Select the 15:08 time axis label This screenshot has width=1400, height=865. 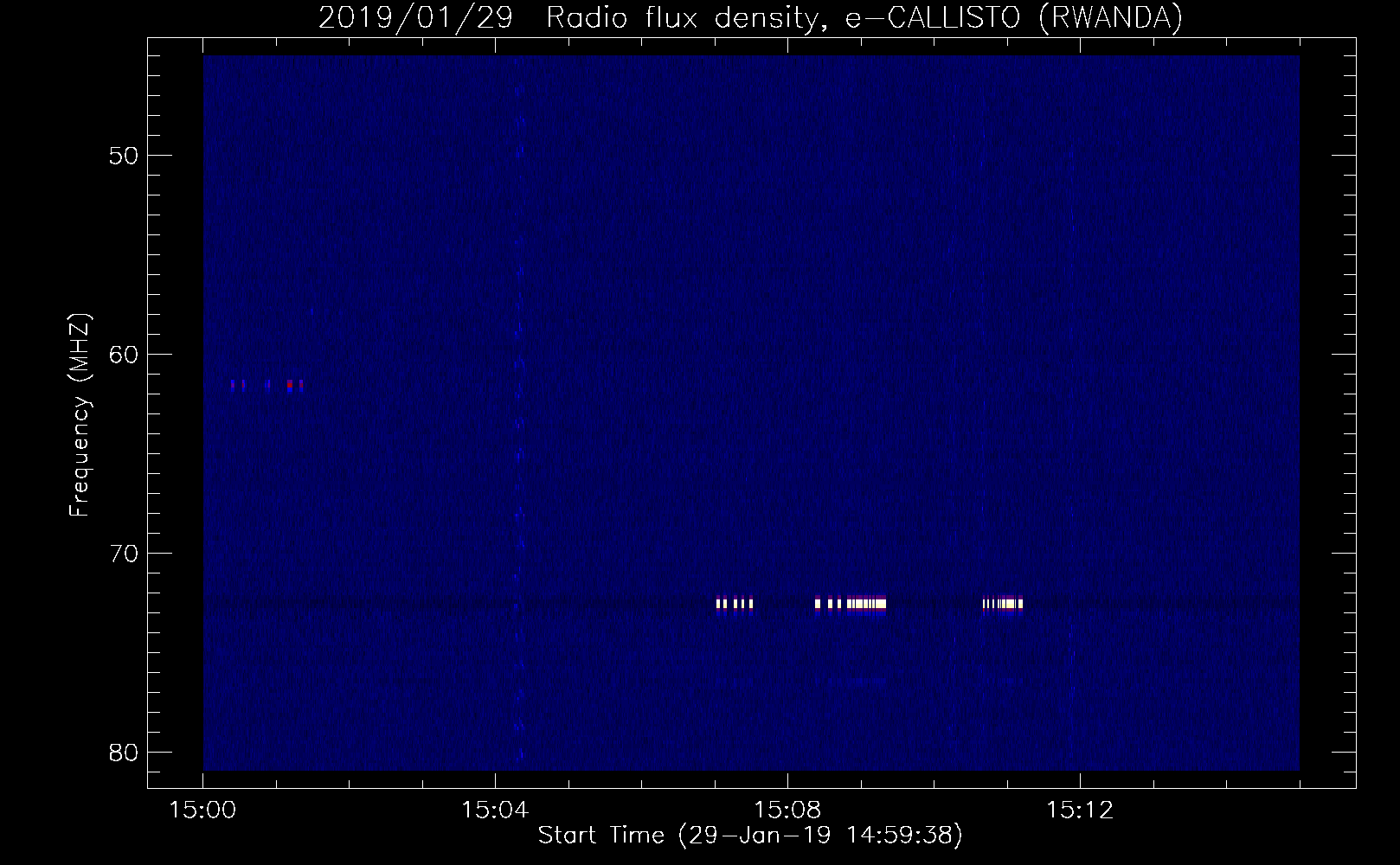click(x=787, y=811)
